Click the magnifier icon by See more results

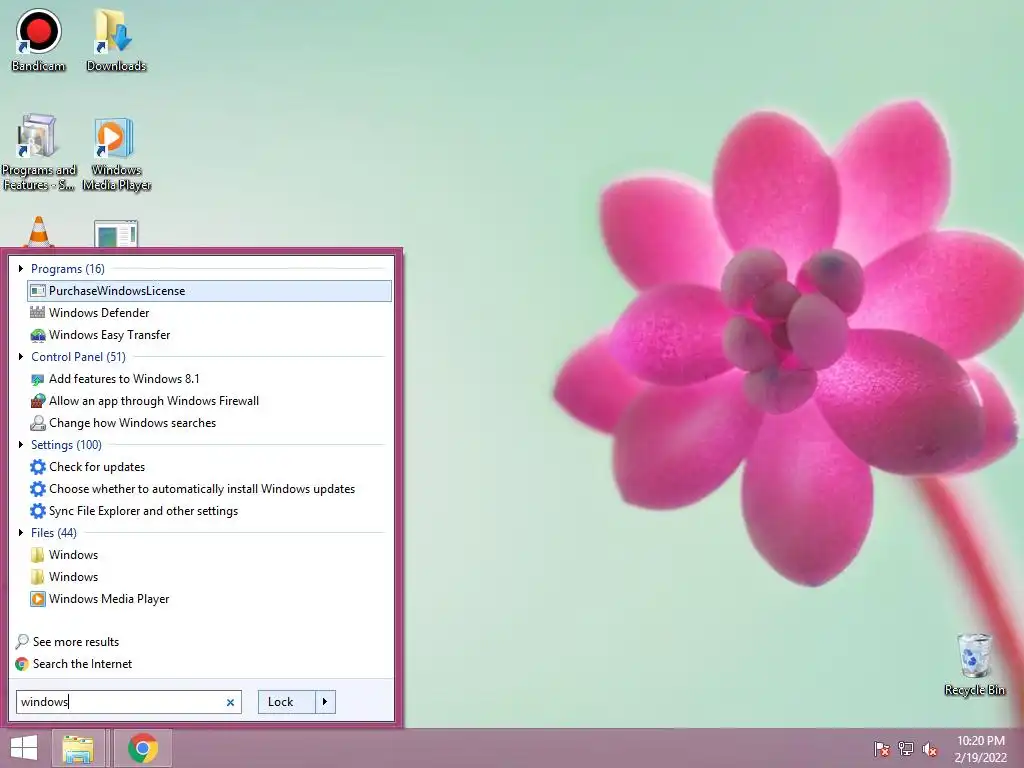22,642
